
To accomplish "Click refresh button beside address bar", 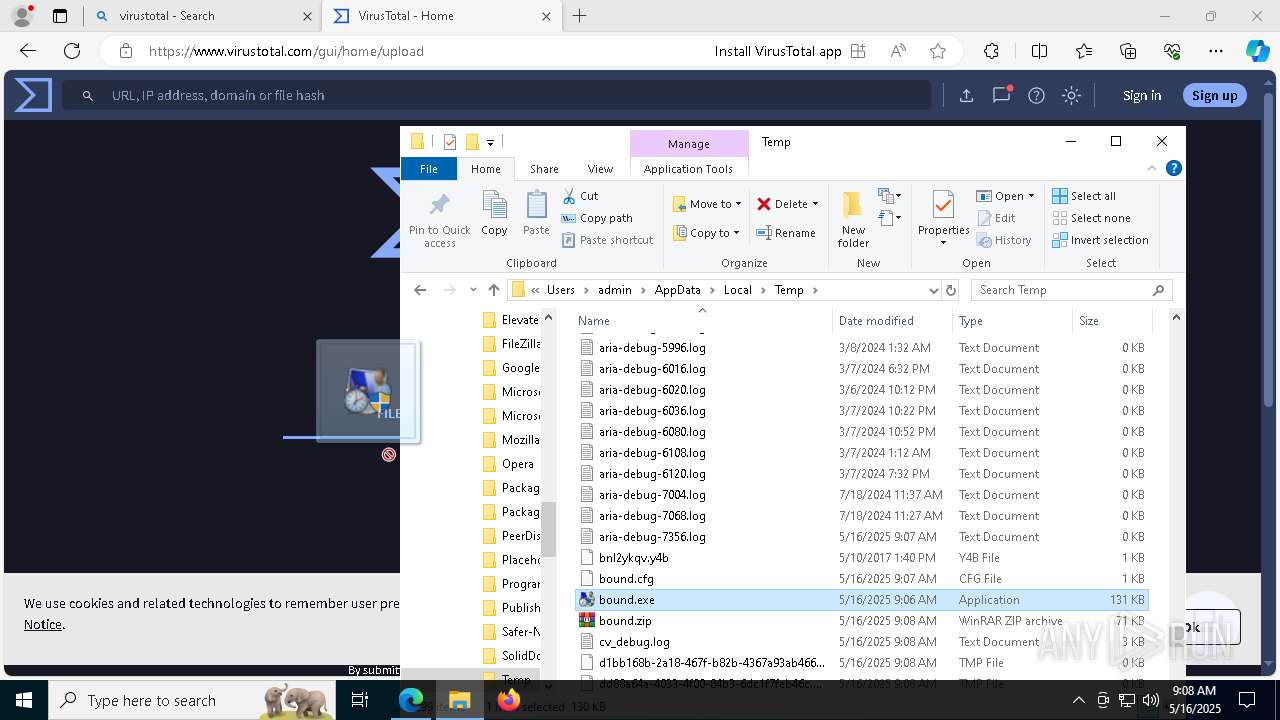I will [951, 290].
